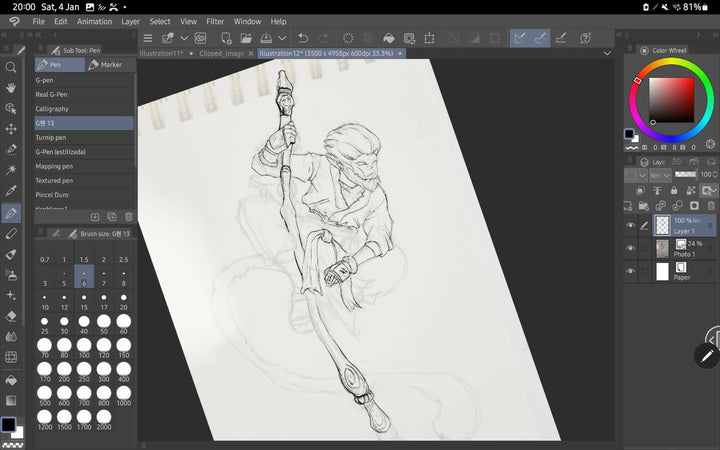Click the Fill icon in command bar
The image size is (720, 450).
[388, 38]
